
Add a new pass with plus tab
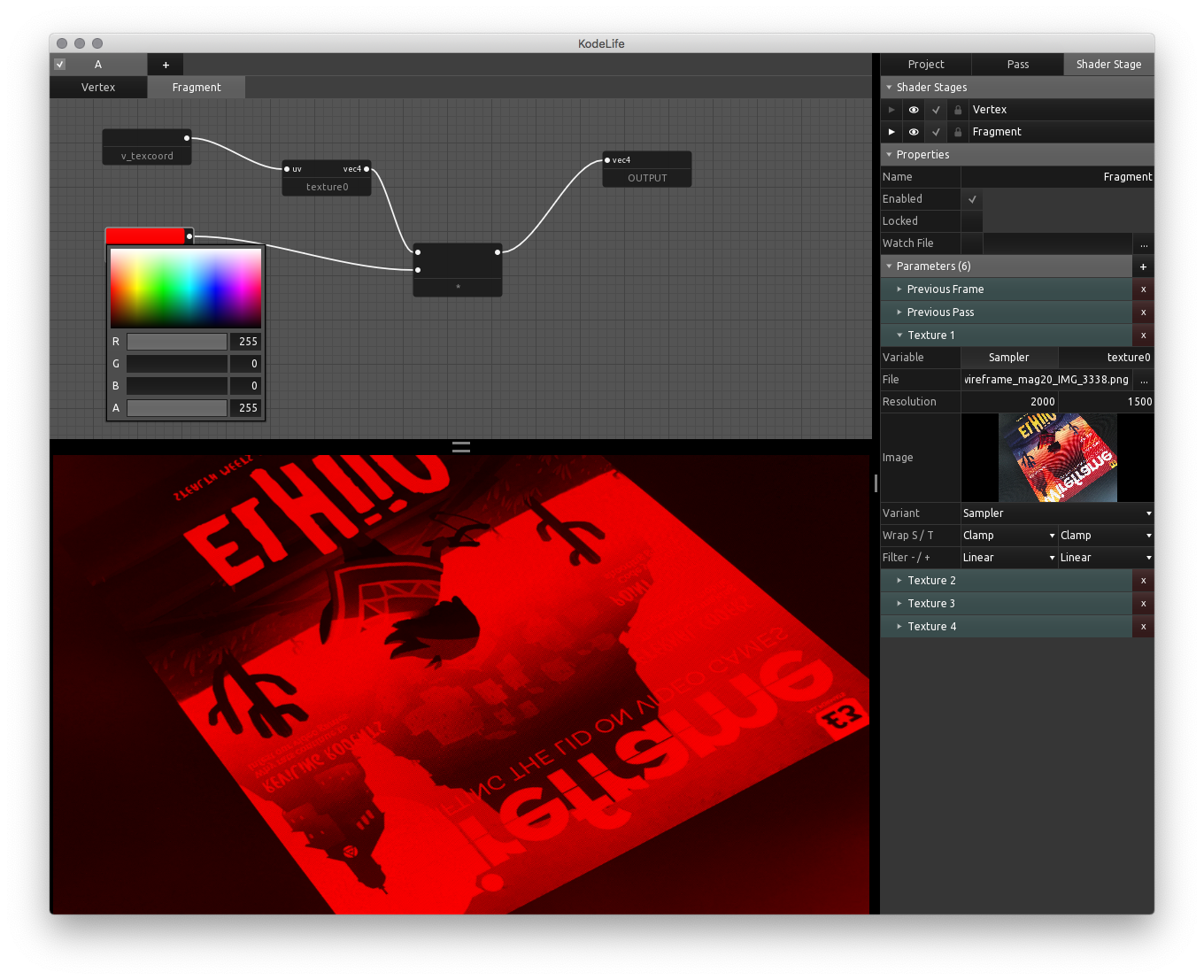click(166, 65)
